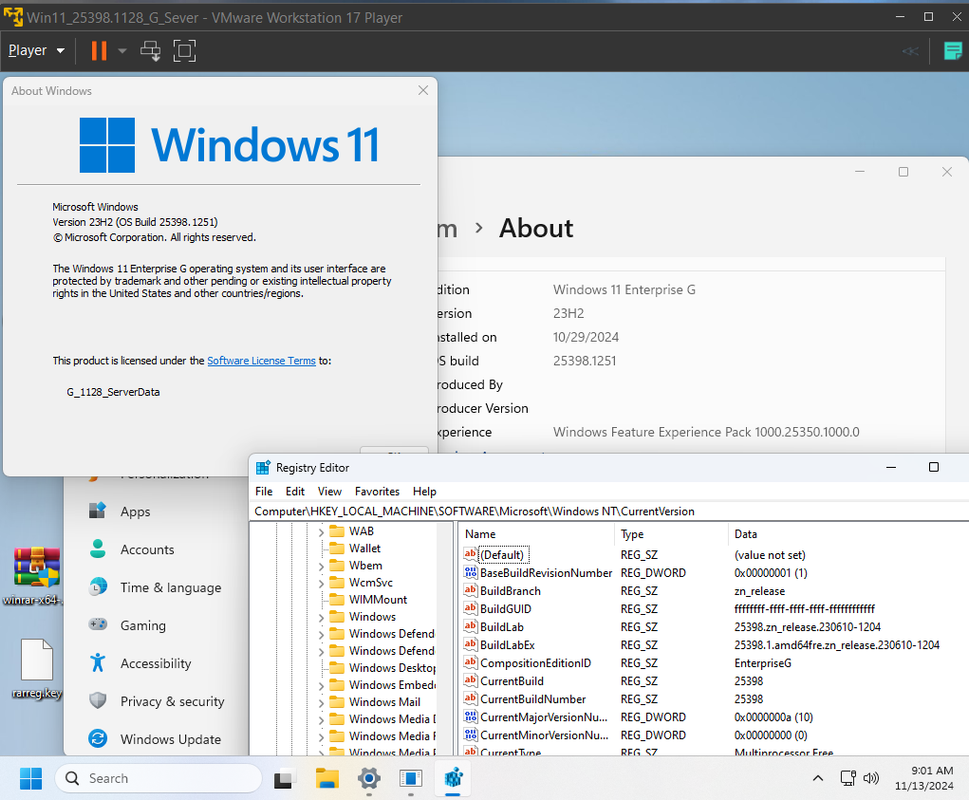Viewport: 969px width, 800px height.
Task: Sort registry values by Name column
Action: pos(536,534)
